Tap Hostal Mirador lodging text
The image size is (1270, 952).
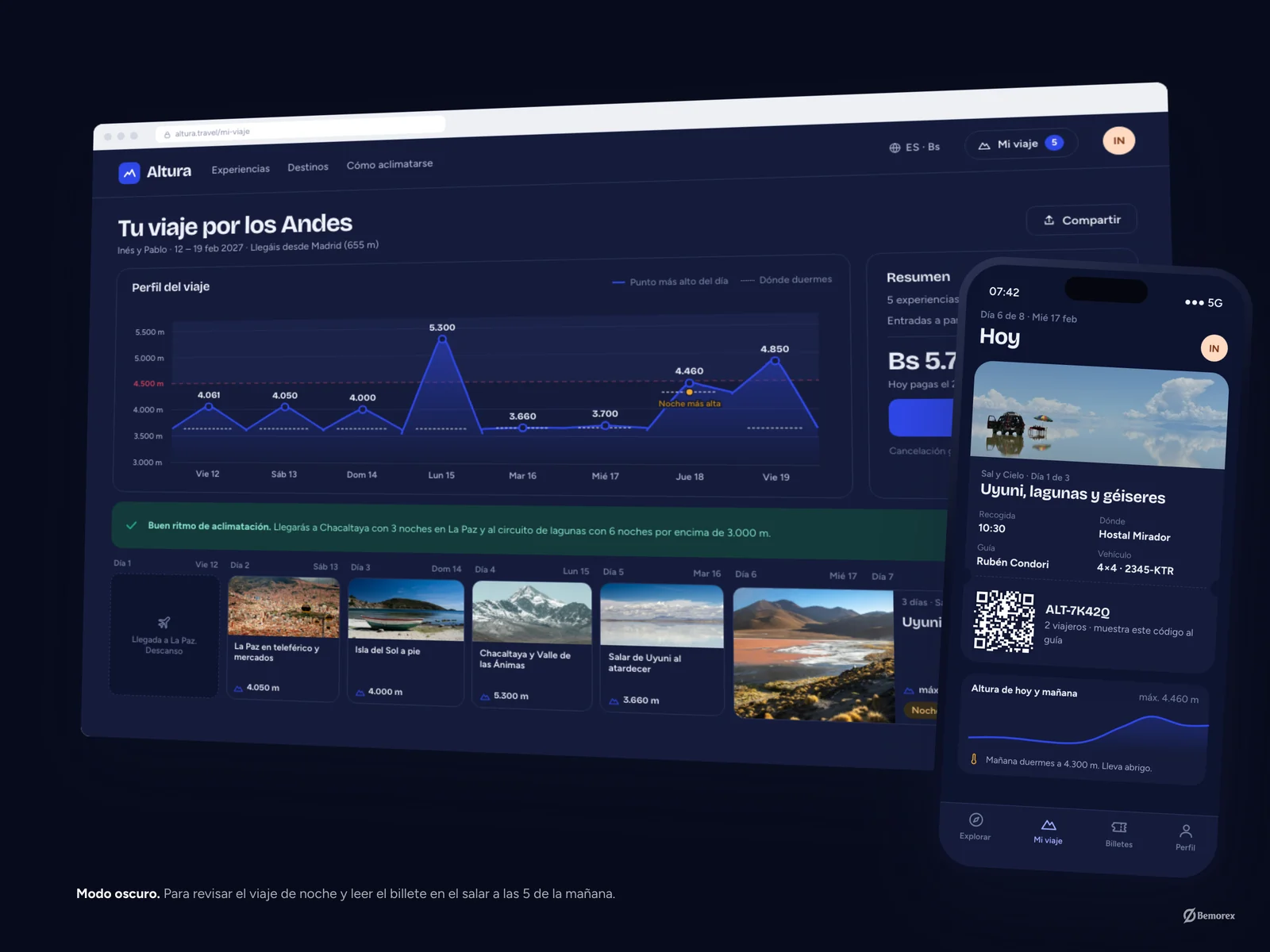[x=1134, y=535]
